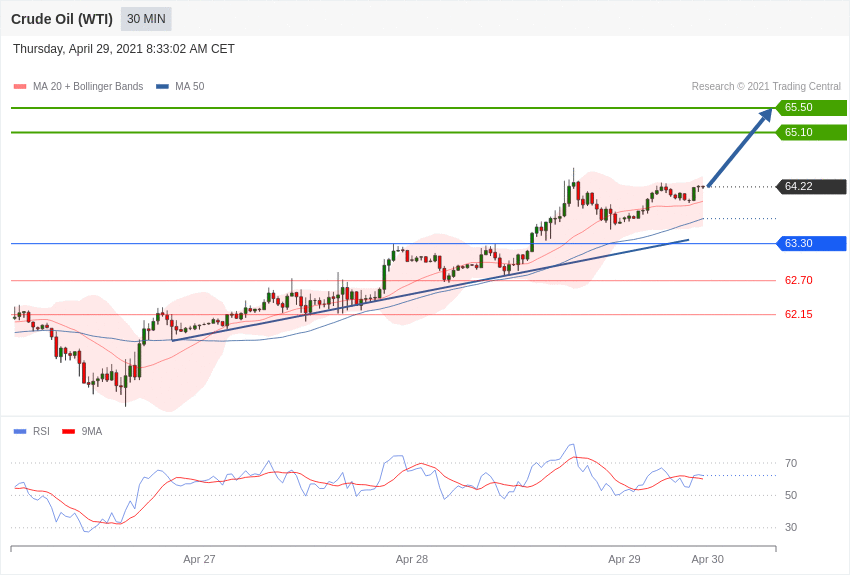Click the red 62.70 support label

798,280
